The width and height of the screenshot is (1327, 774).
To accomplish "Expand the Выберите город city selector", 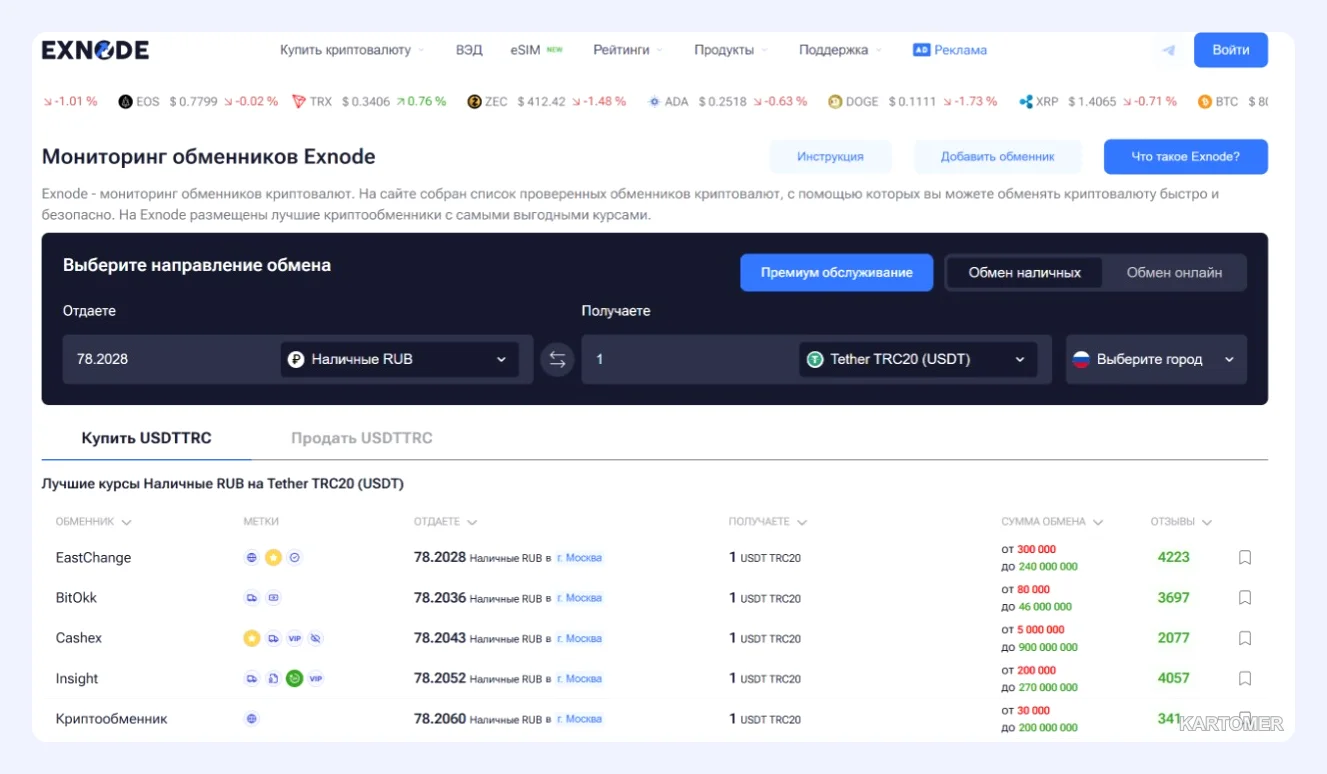I will pyautogui.click(x=1156, y=359).
